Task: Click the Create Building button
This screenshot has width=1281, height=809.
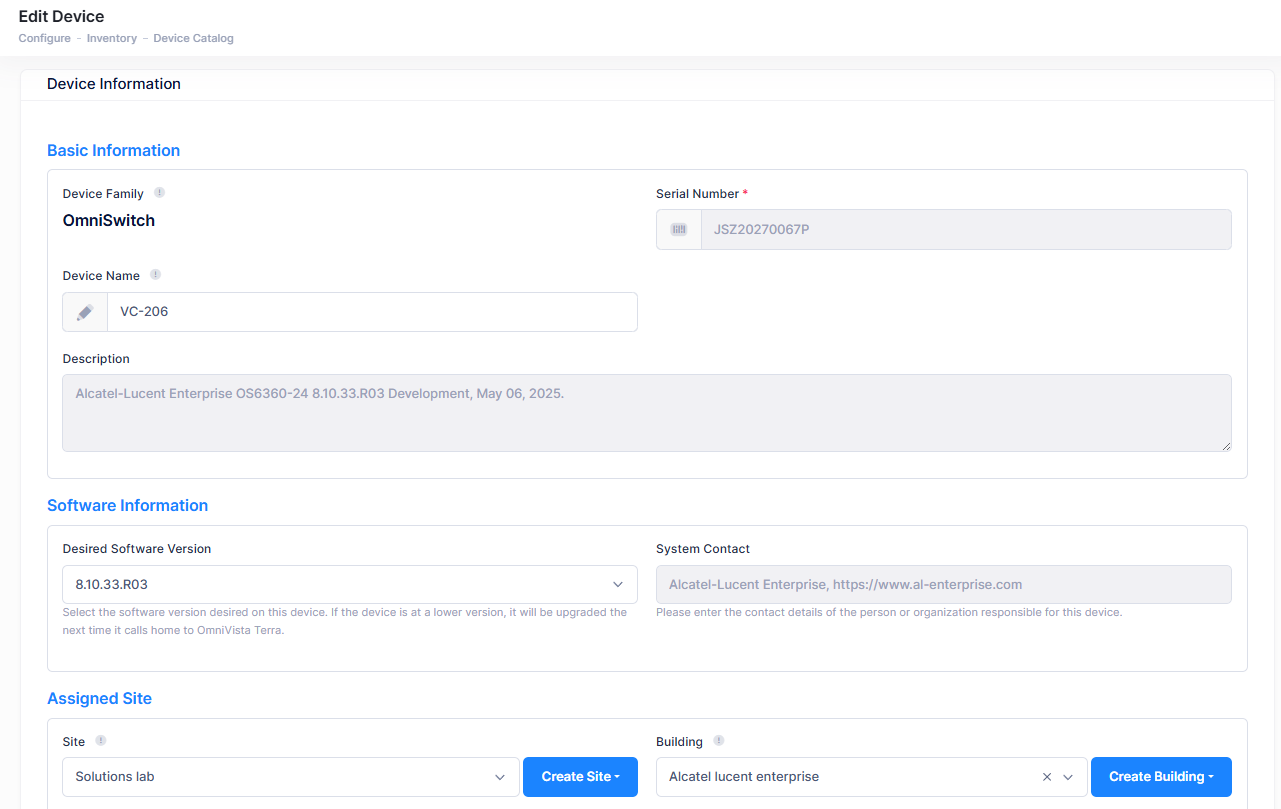Action: [1160, 777]
